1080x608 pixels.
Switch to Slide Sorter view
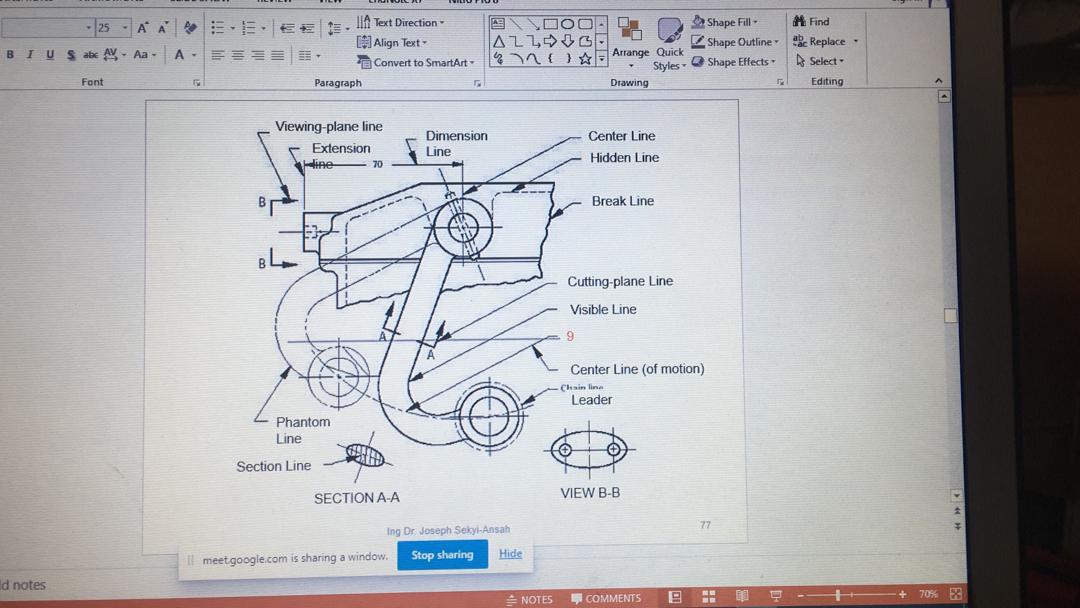tap(709, 597)
